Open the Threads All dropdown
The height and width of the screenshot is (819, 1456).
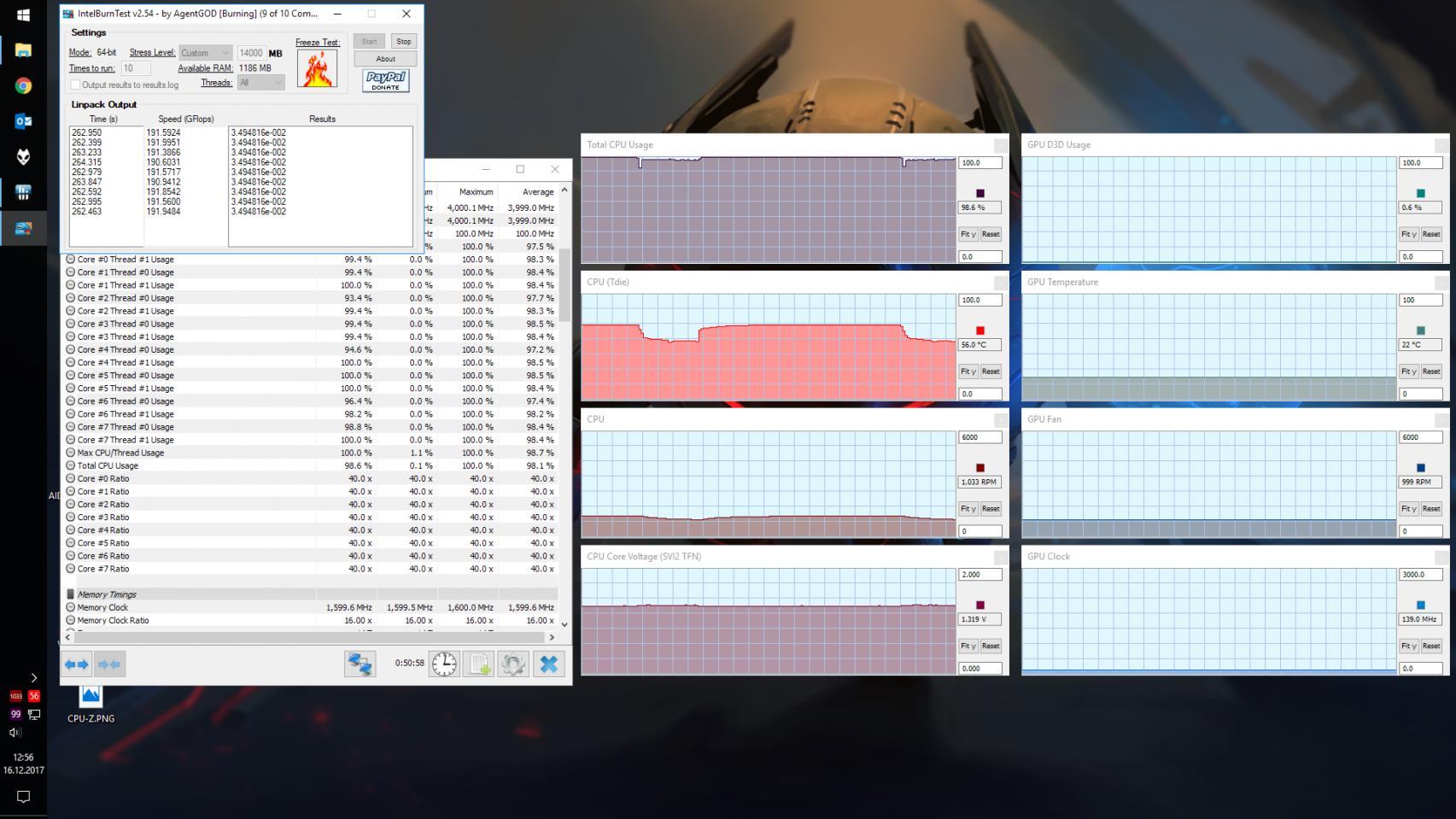coord(260,83)
